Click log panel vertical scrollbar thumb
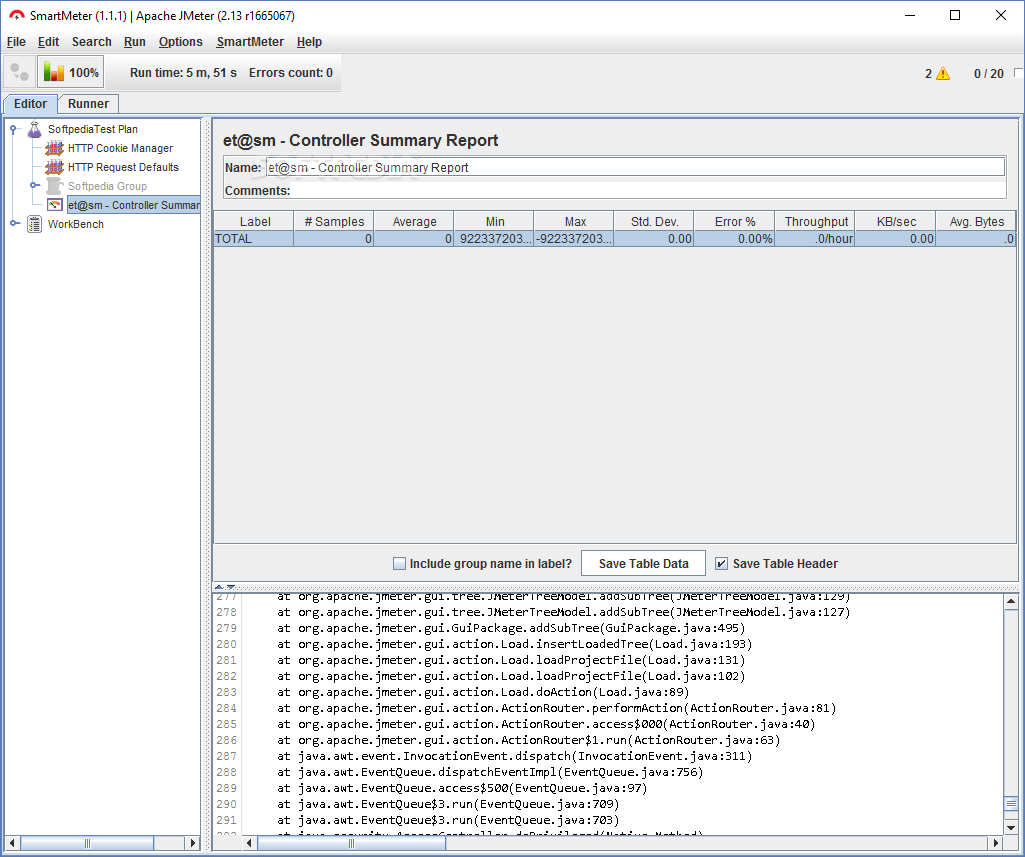1025x857 pixels. click(x=1011, y=804)
